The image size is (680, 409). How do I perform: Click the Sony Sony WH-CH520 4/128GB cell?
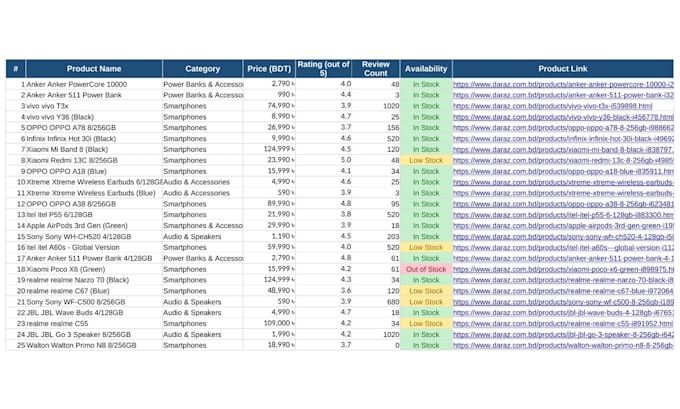94,237
